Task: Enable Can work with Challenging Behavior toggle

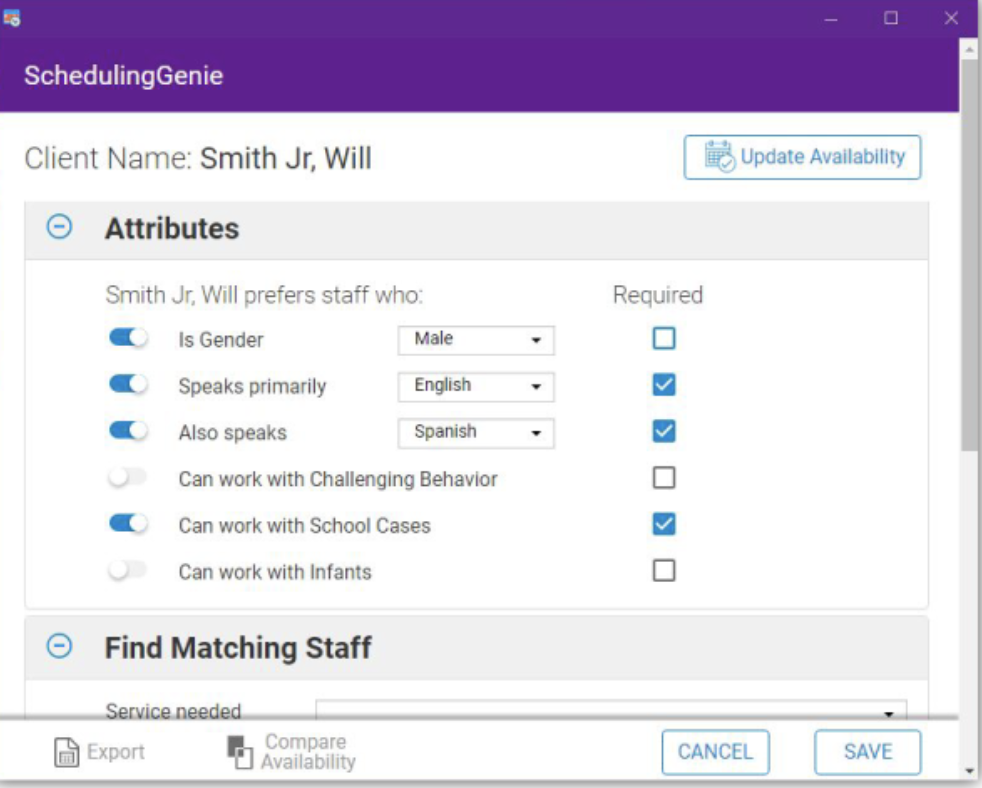Action: (128, 478)
